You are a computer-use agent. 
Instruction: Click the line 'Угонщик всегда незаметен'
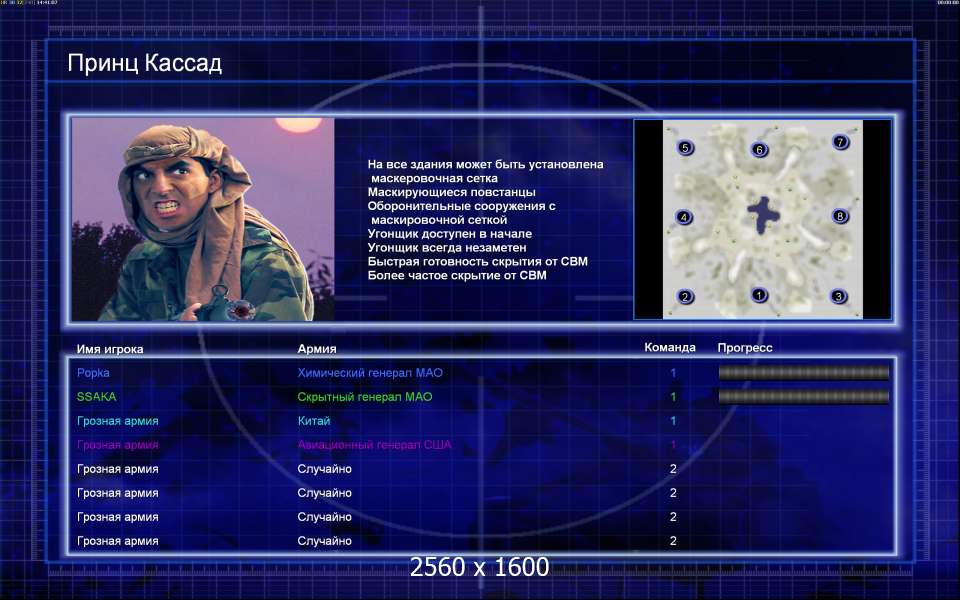pos(446,248)
